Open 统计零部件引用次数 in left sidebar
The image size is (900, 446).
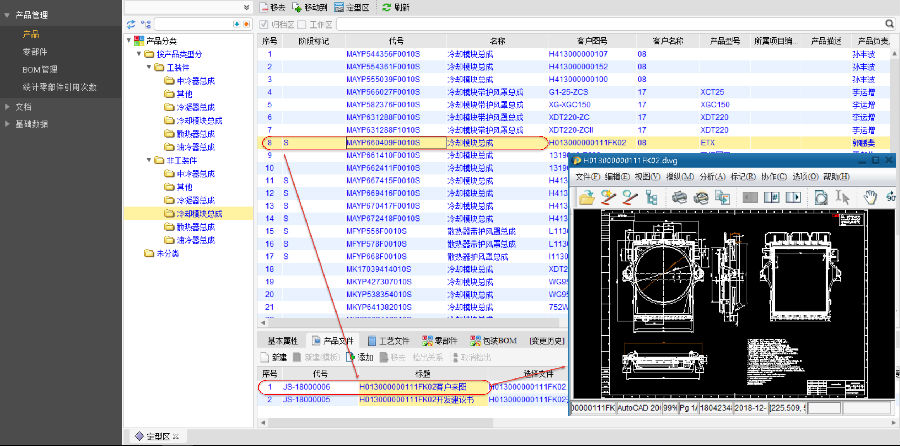[x=60, y=87]
